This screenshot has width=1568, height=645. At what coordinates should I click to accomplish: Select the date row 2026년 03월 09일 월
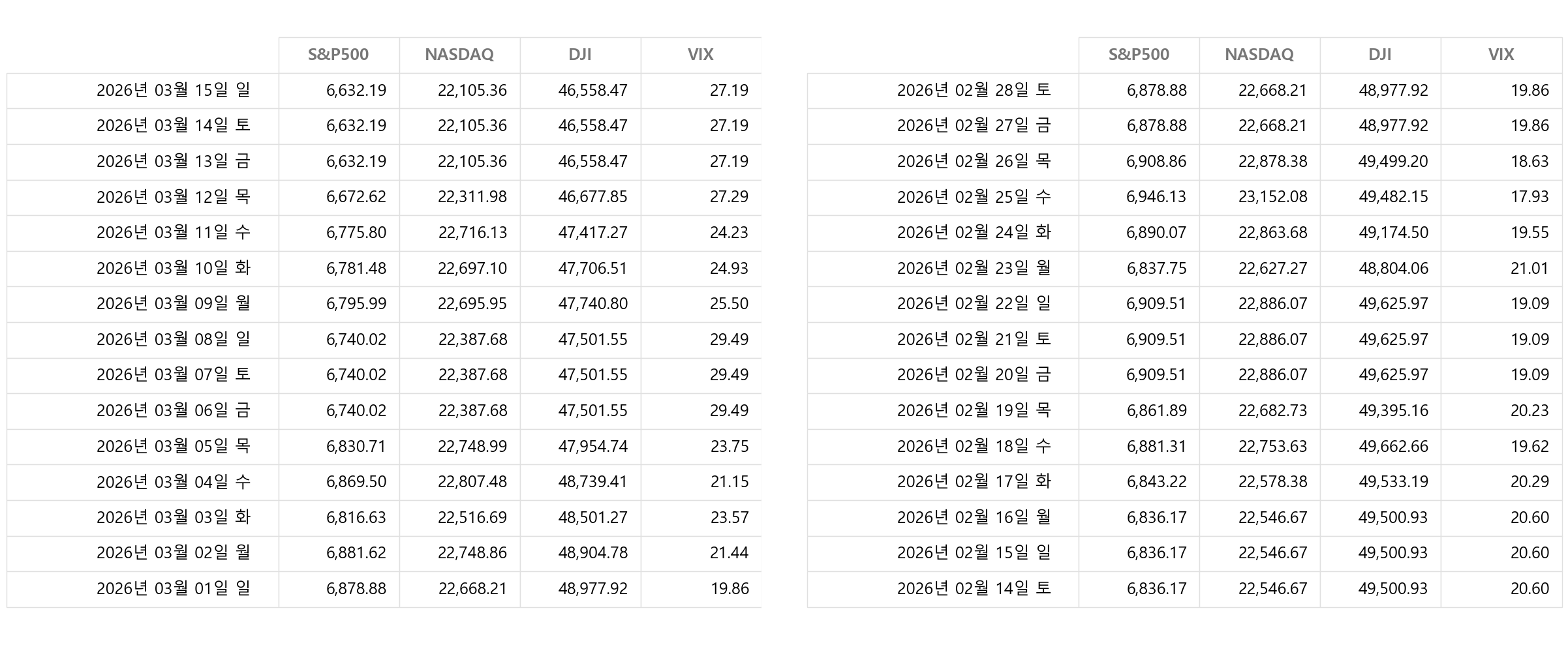click(173, 304)
